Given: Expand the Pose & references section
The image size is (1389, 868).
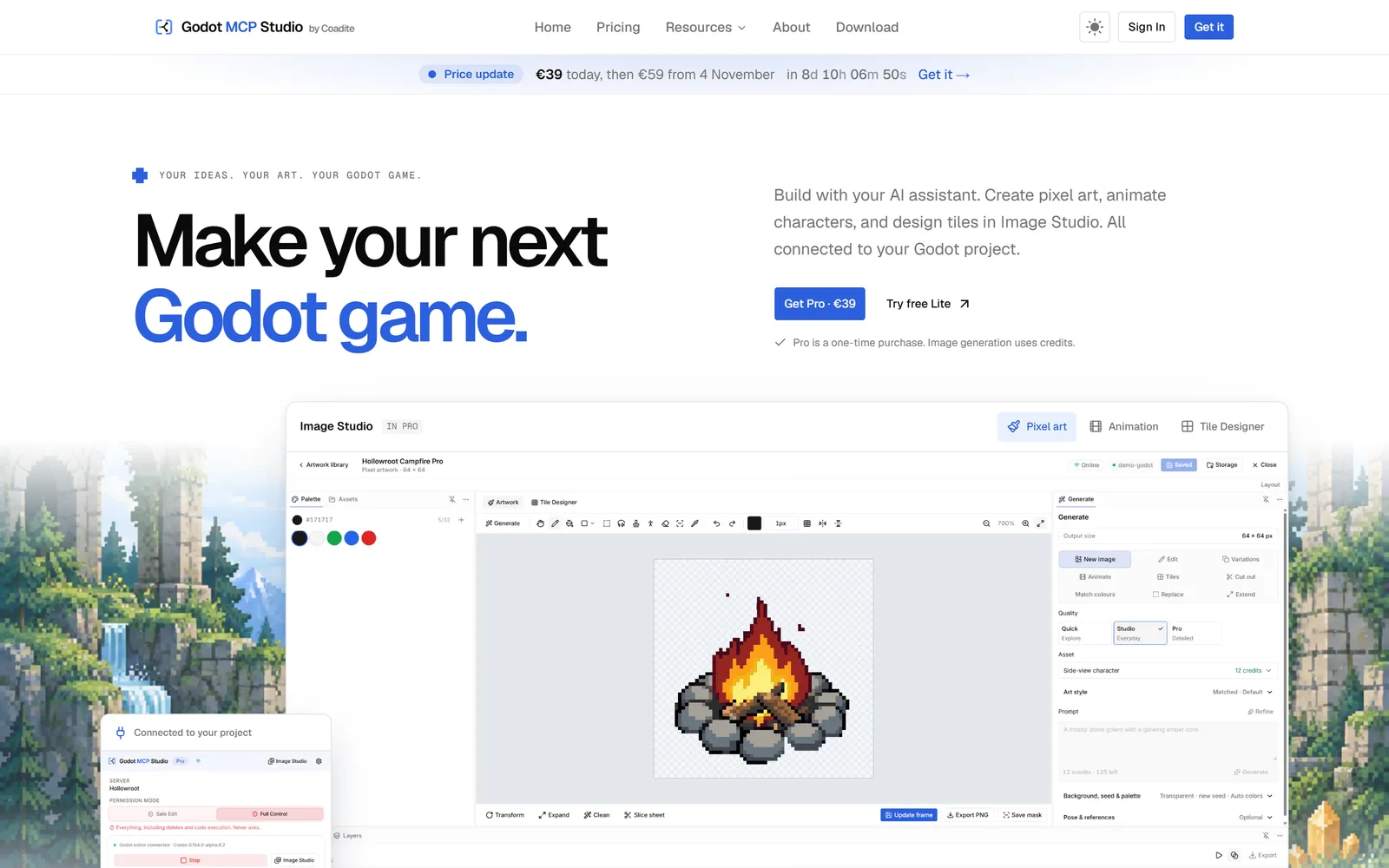Looking at the screenshot, I should click(x=1167, y=818).
